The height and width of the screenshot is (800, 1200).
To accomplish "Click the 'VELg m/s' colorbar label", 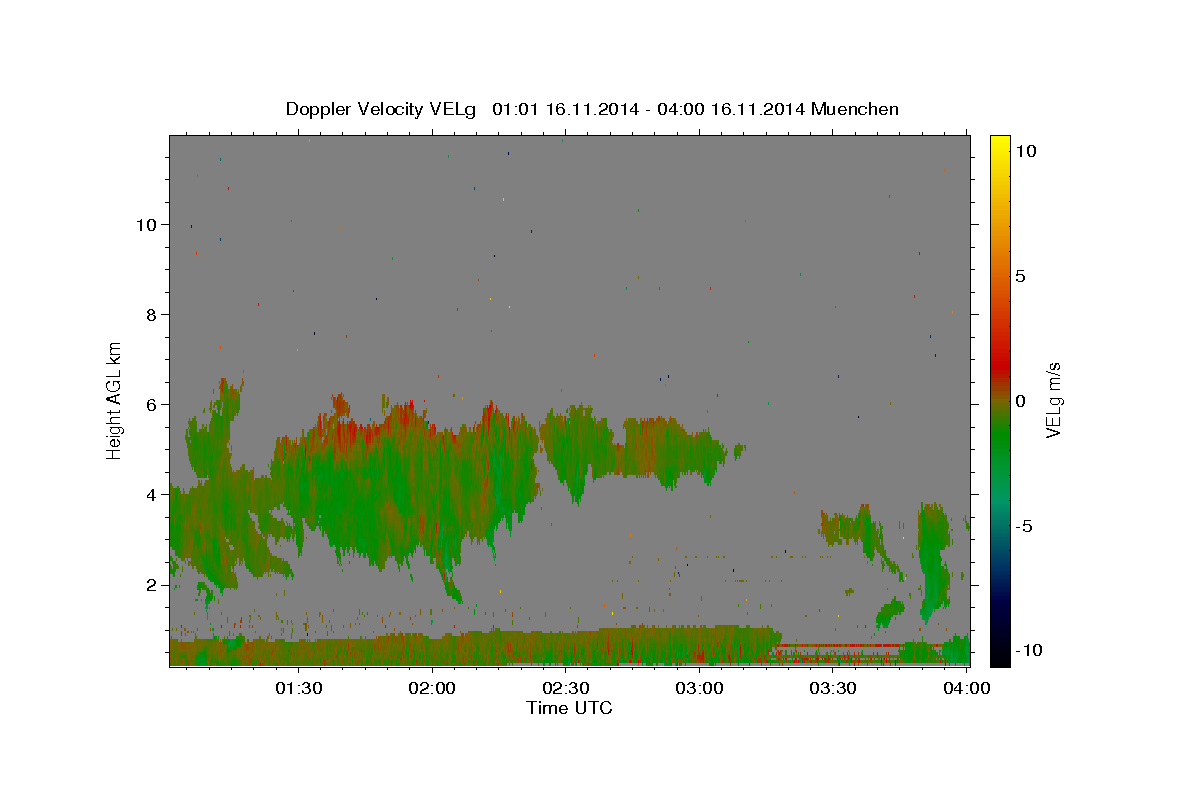I will [1053, 400].
